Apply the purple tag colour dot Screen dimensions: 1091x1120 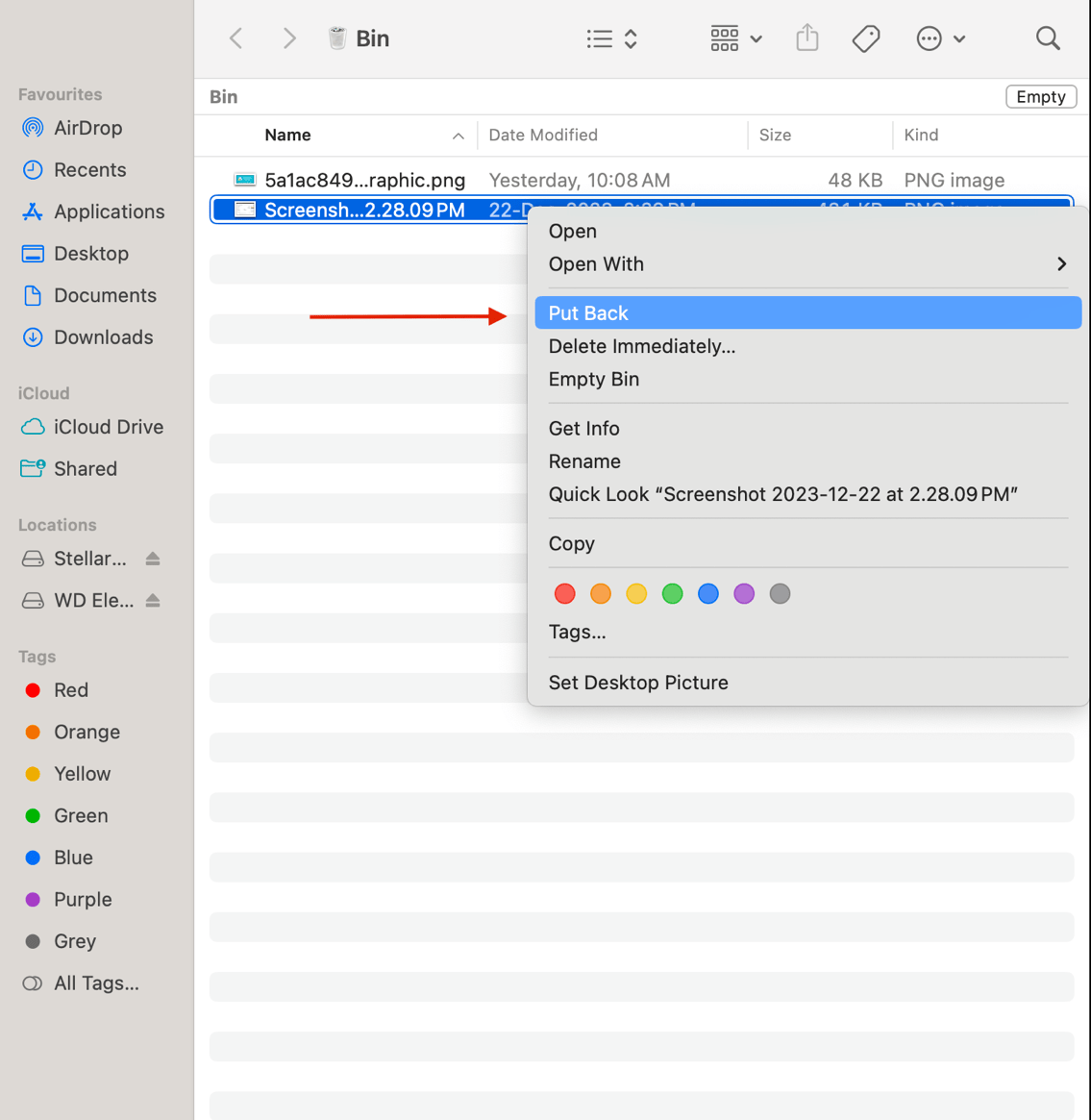(744, 594)
